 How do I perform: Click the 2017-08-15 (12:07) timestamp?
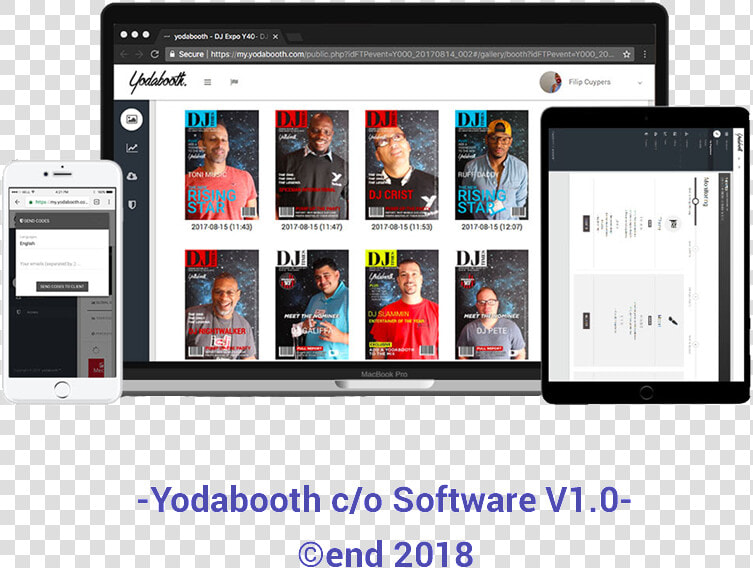click(492, 227)
